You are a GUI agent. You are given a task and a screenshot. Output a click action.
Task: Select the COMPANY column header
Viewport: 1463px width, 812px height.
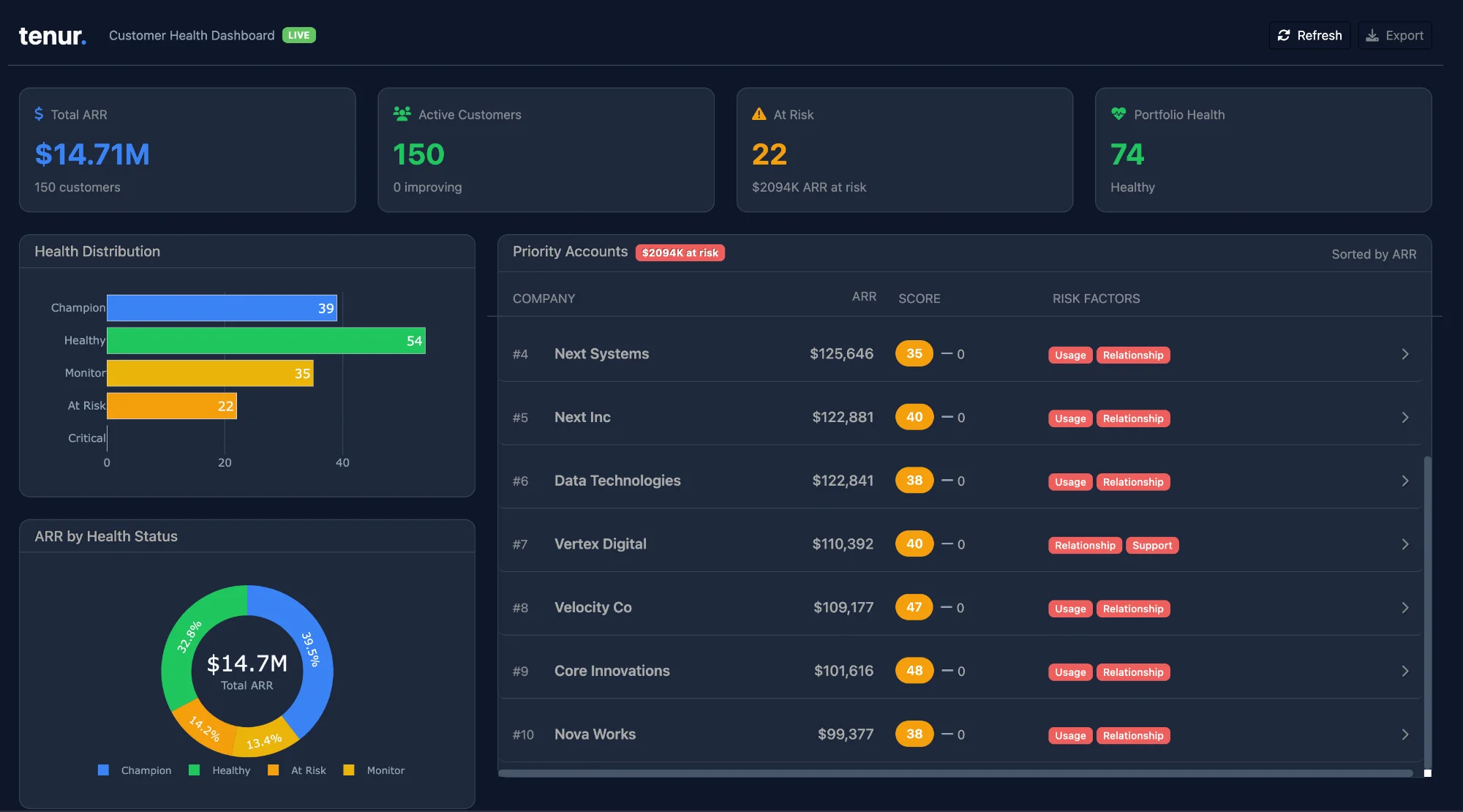(544, 298)
